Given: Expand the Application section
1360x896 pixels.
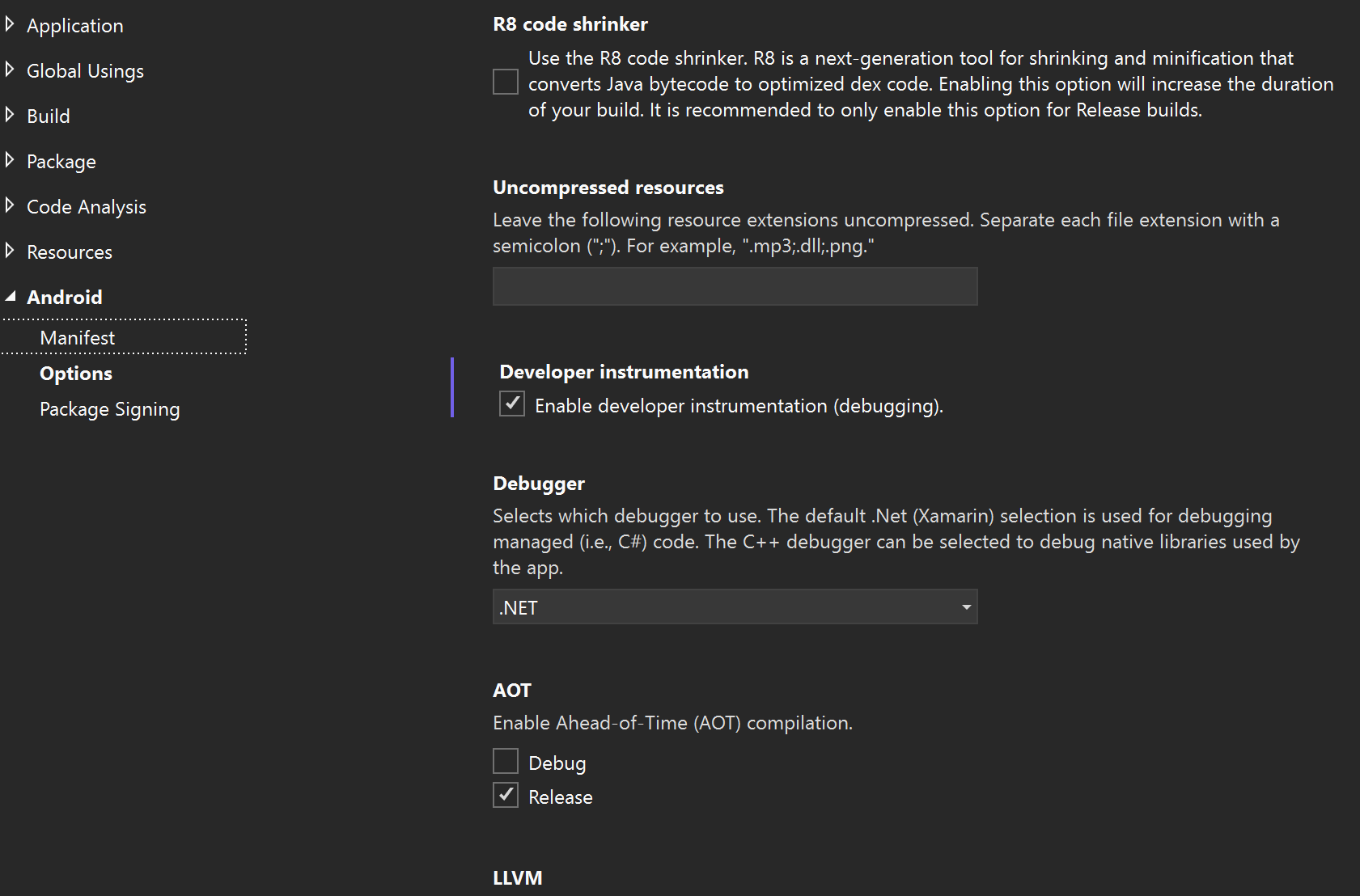Looking at the screenshot, I should (x=10, y=24).
